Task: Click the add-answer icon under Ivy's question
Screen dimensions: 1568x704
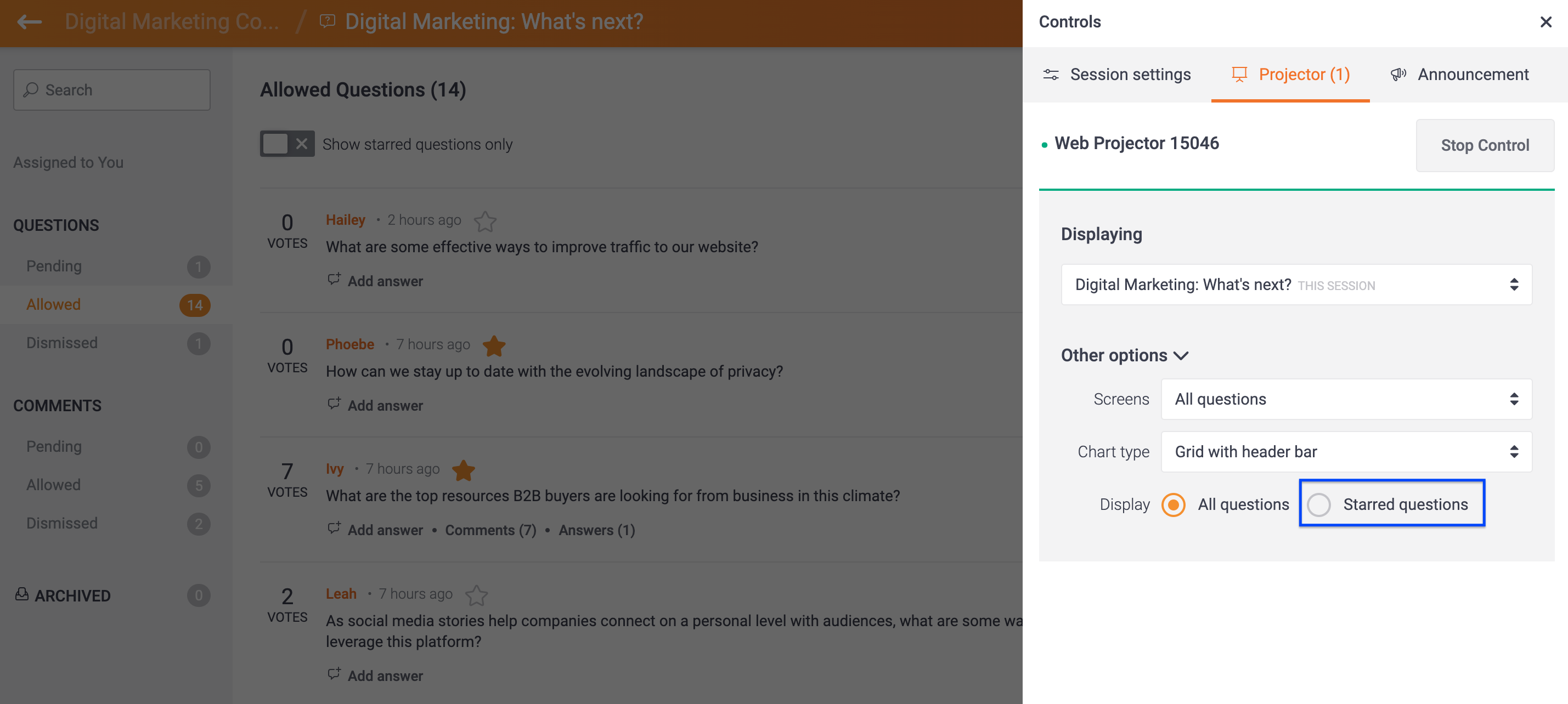Action: point(334,528)
